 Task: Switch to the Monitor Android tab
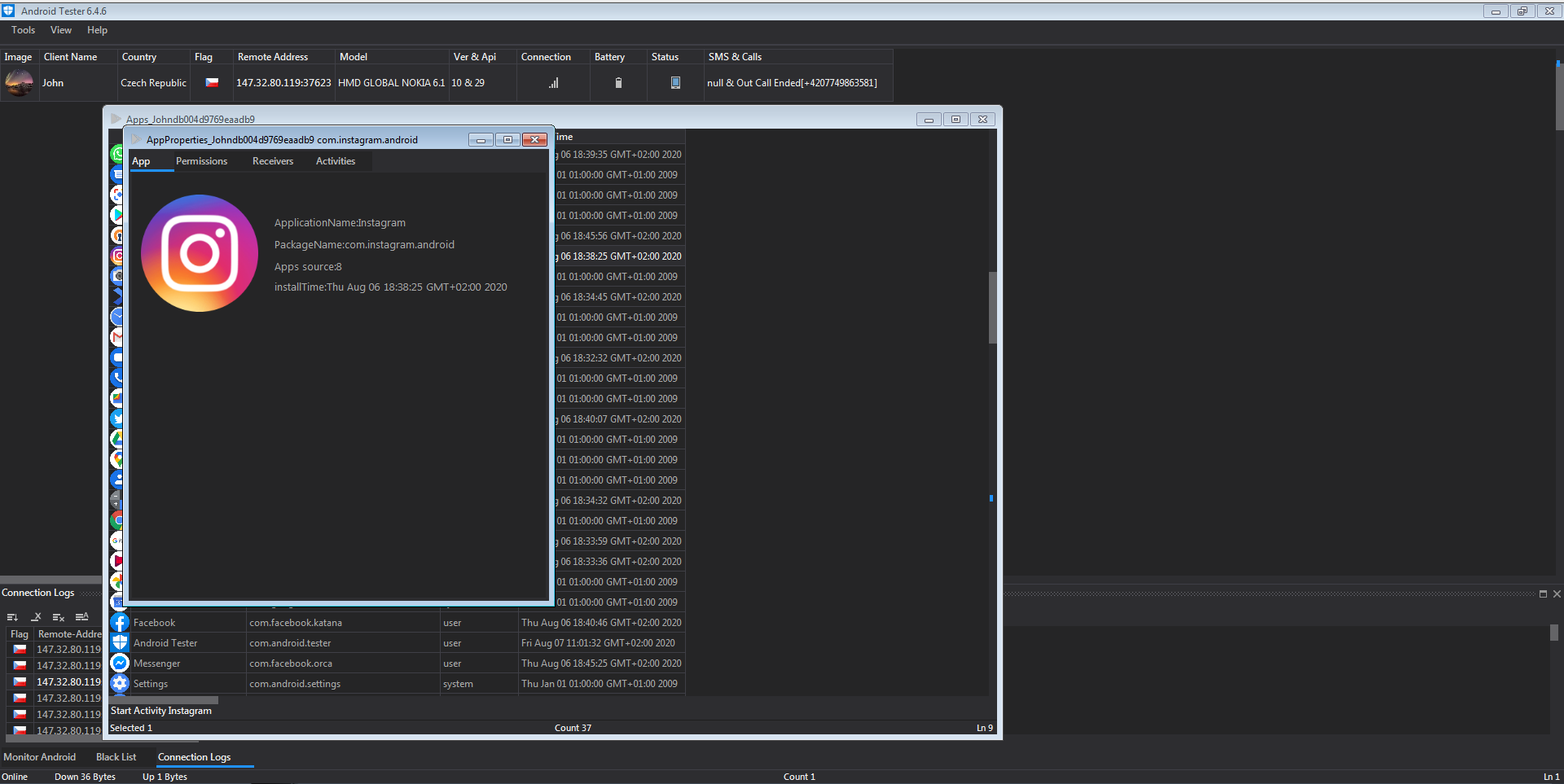[x=40, y=757]
